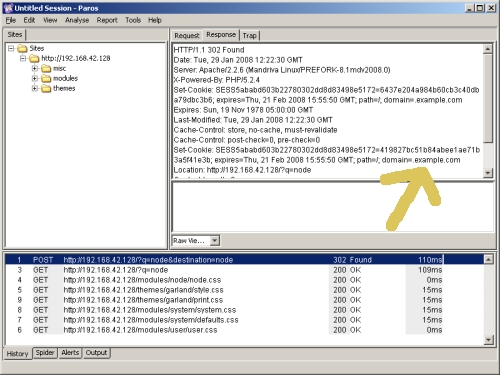The image size is (500, 375).
Task: Click the 302 Found status cell
Action: coord(352,260)
